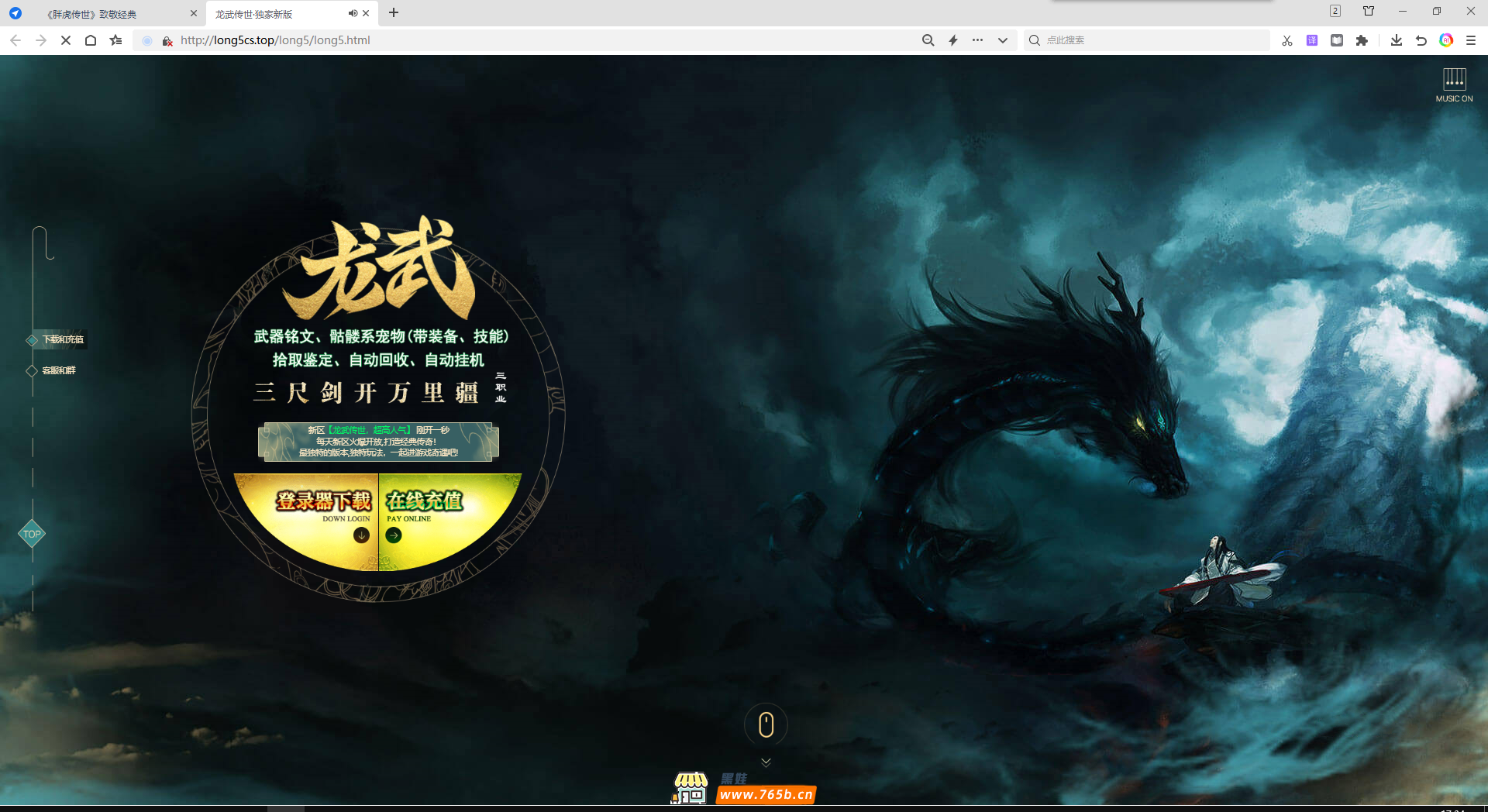Viewport: 1488px width, 812px height.
Task: Click the colorful AI assistant icon
Action: tap(1446, 40)
